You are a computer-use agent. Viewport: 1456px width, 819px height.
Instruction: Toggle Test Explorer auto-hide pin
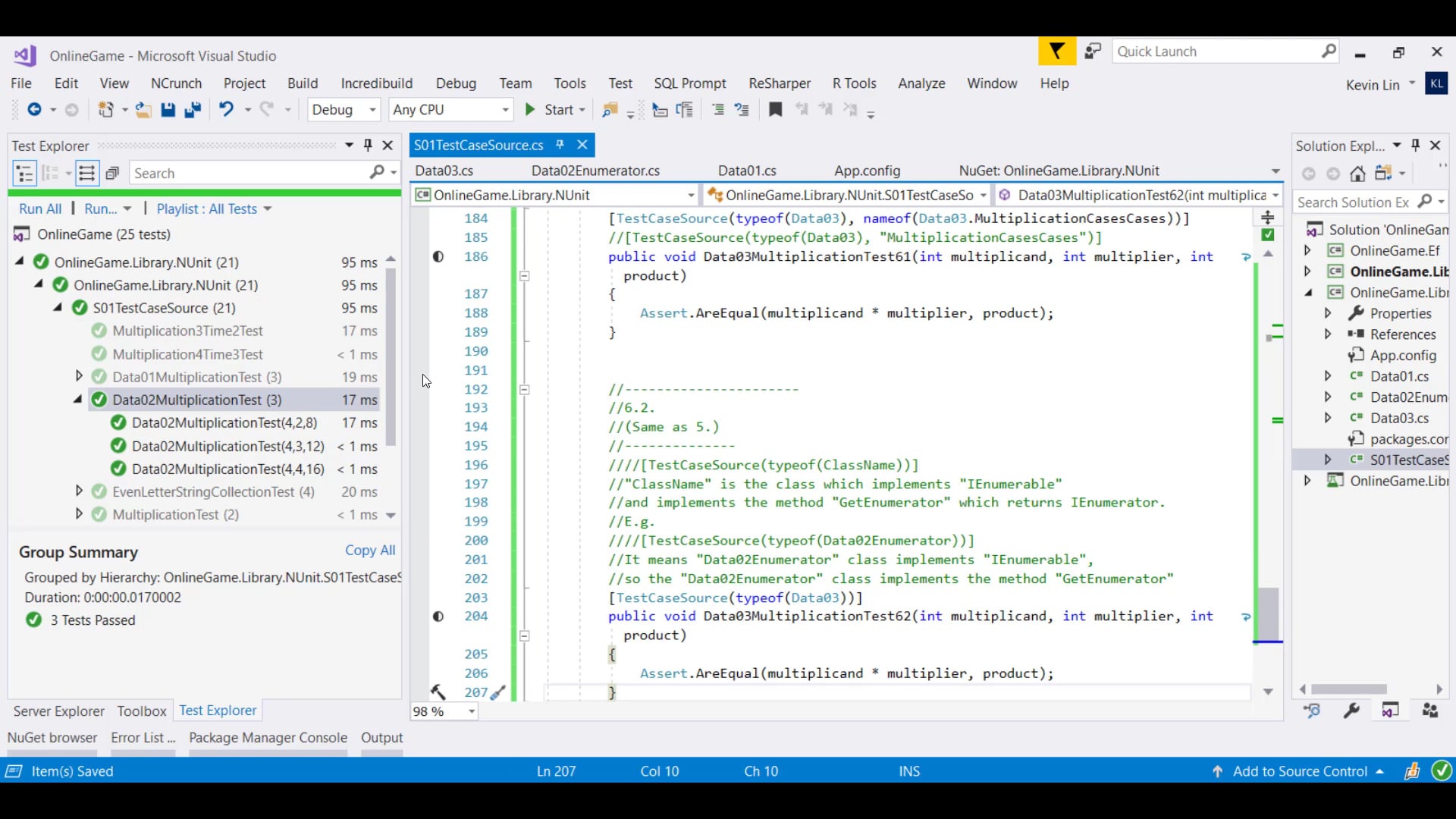point(368,145)
